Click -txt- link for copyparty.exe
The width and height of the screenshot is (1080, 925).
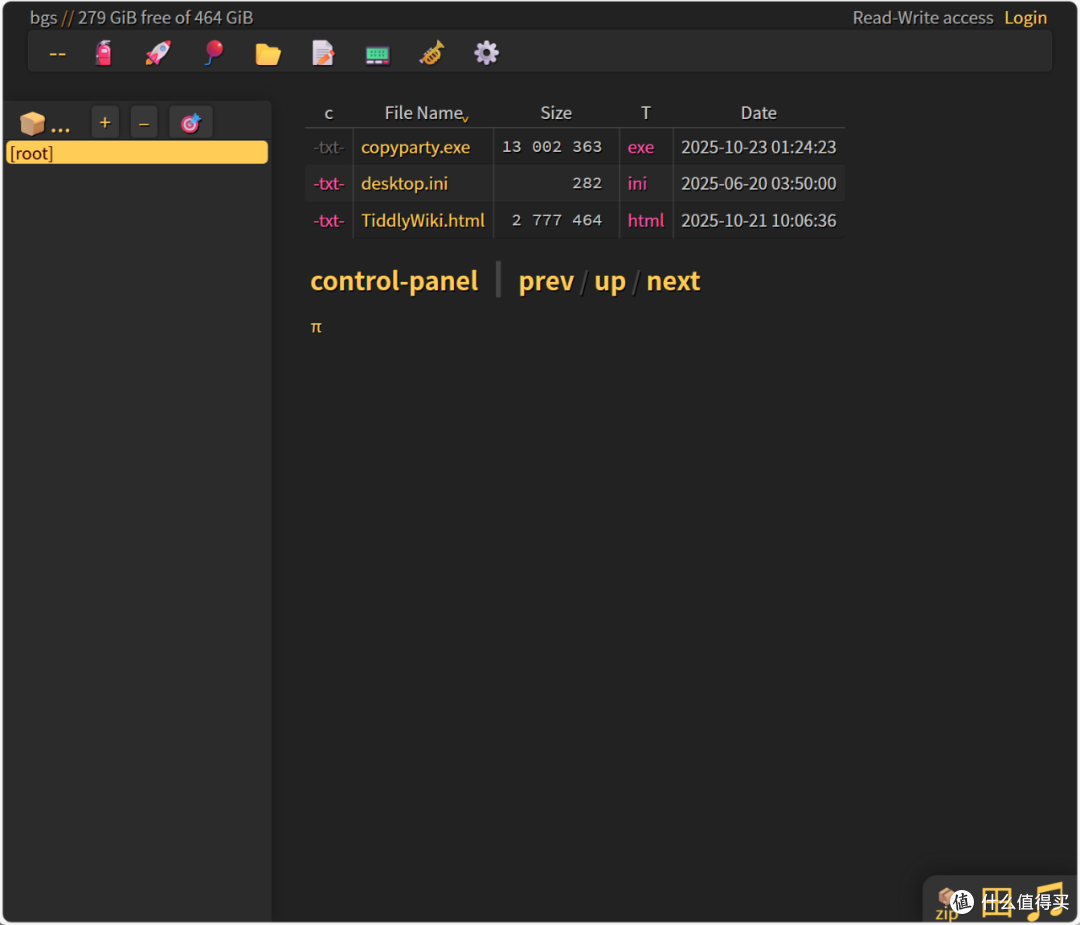[329, 147]
